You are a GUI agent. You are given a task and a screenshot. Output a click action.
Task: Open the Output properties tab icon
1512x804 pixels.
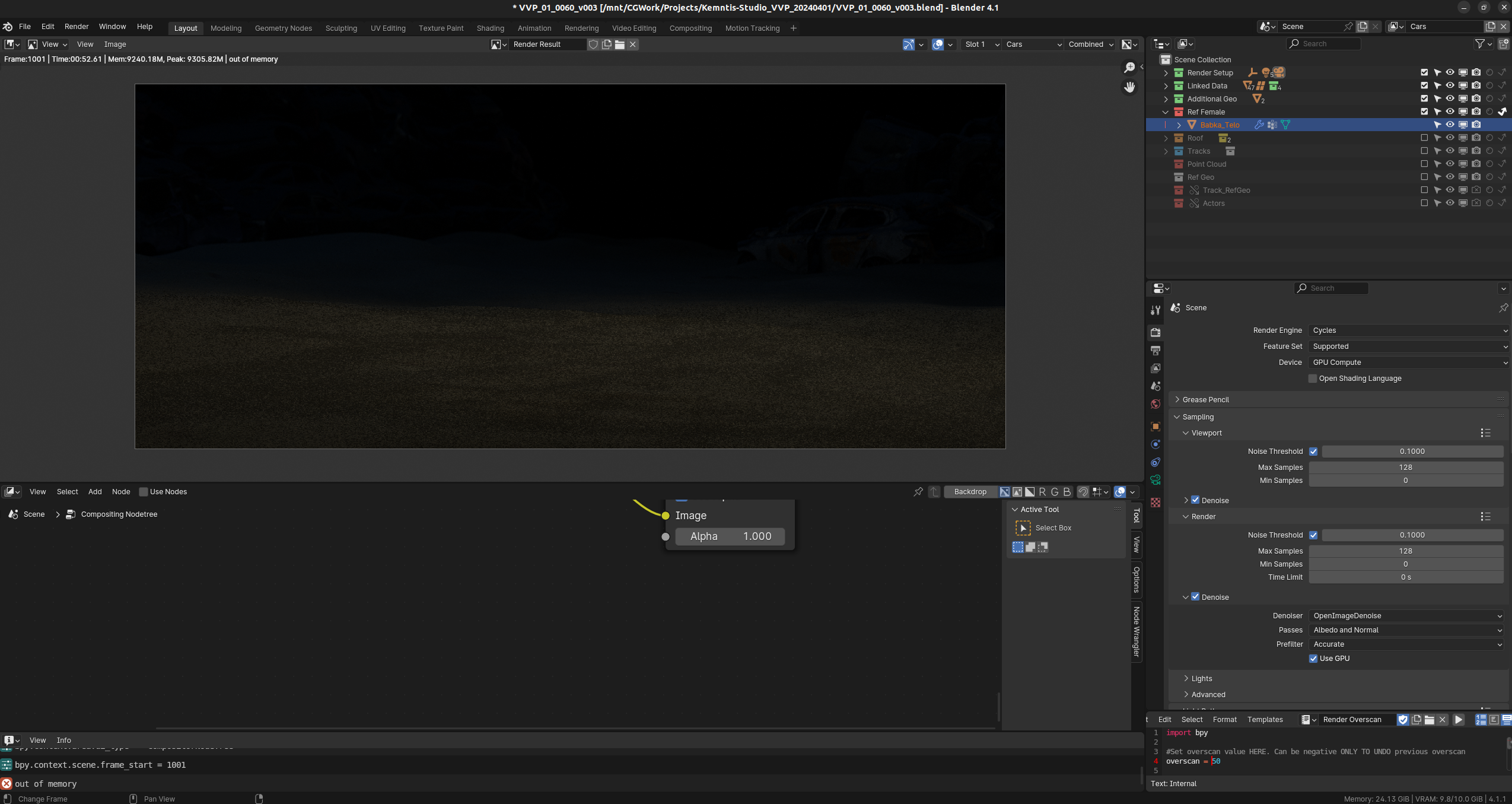coord(1155,351)
